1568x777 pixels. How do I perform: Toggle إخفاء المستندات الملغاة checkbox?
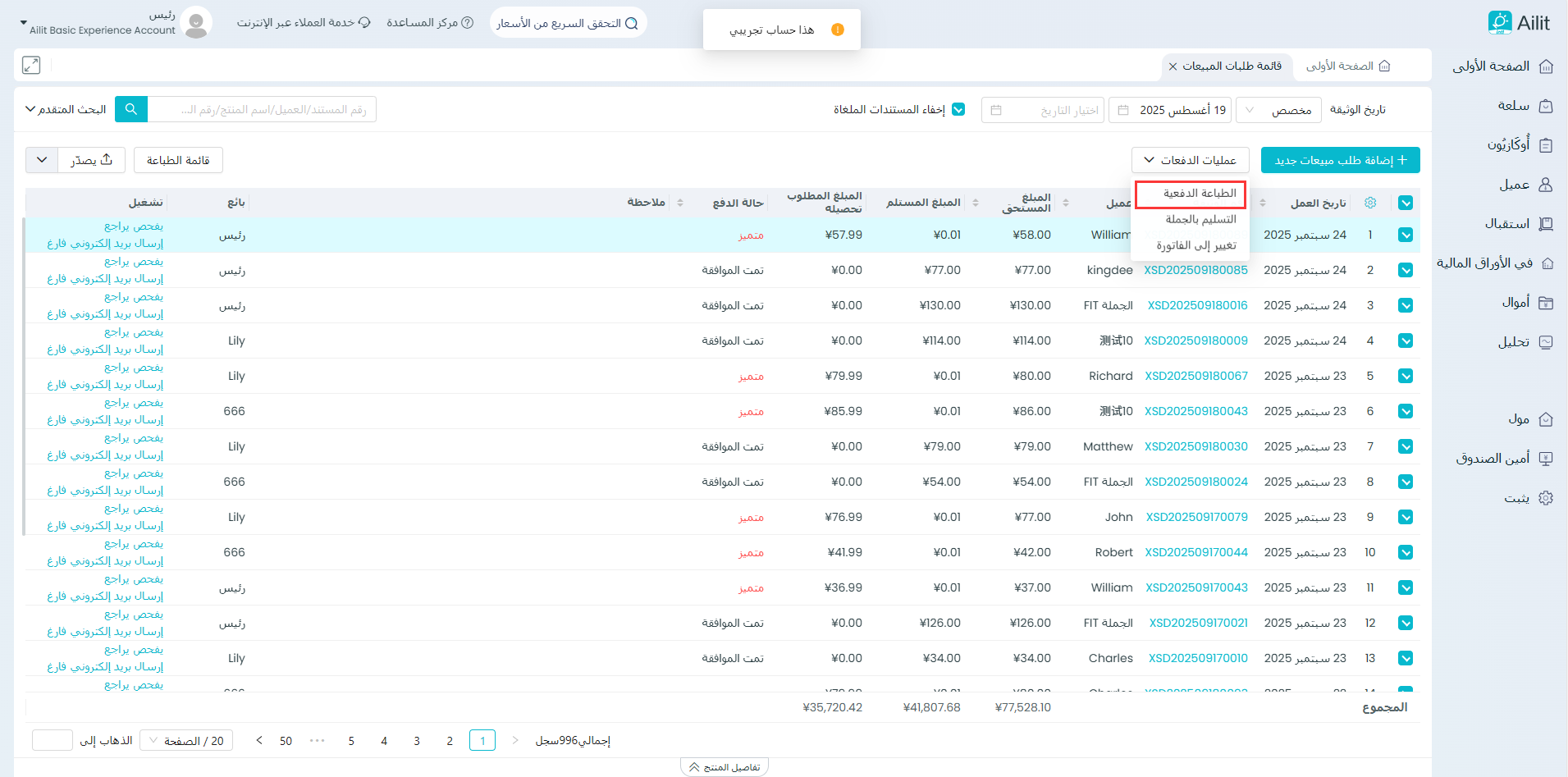point(958,109)
